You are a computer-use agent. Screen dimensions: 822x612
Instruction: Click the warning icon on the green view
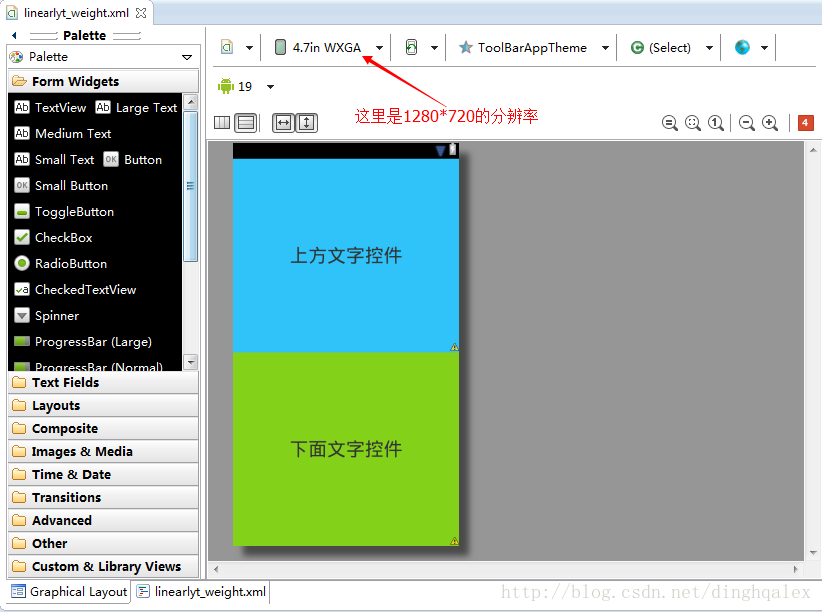pyautogui.click(x=455, y=541)
